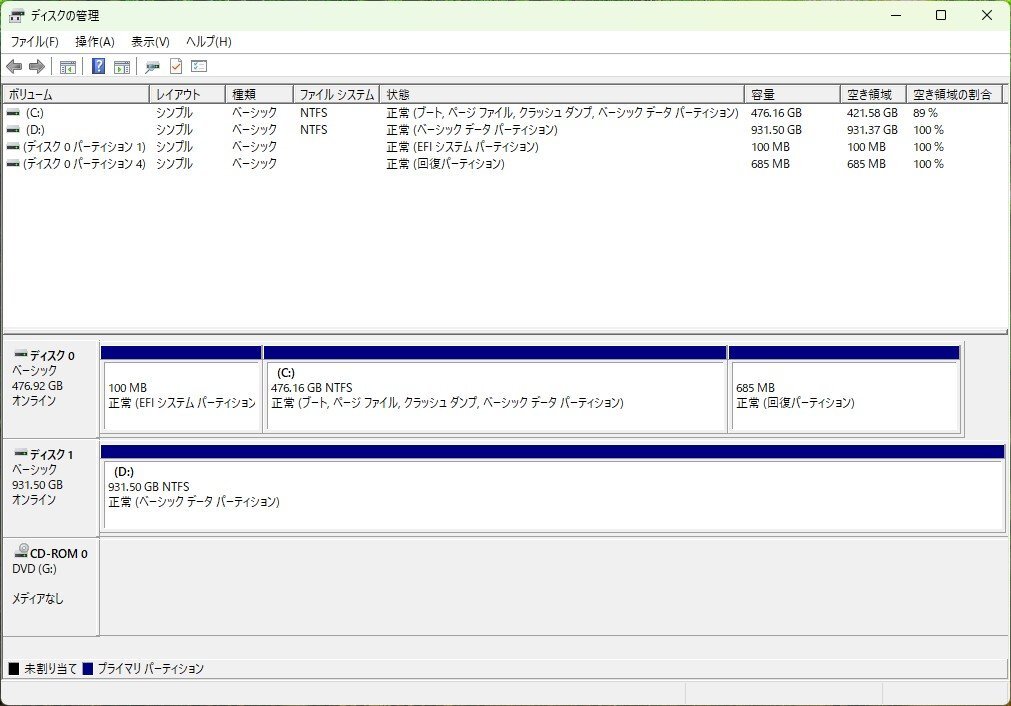Image resolution: width=1011 pixels, height=706 pixels.
Task: Select the (C:) volume name in list
Action: (x=35, y=113)
